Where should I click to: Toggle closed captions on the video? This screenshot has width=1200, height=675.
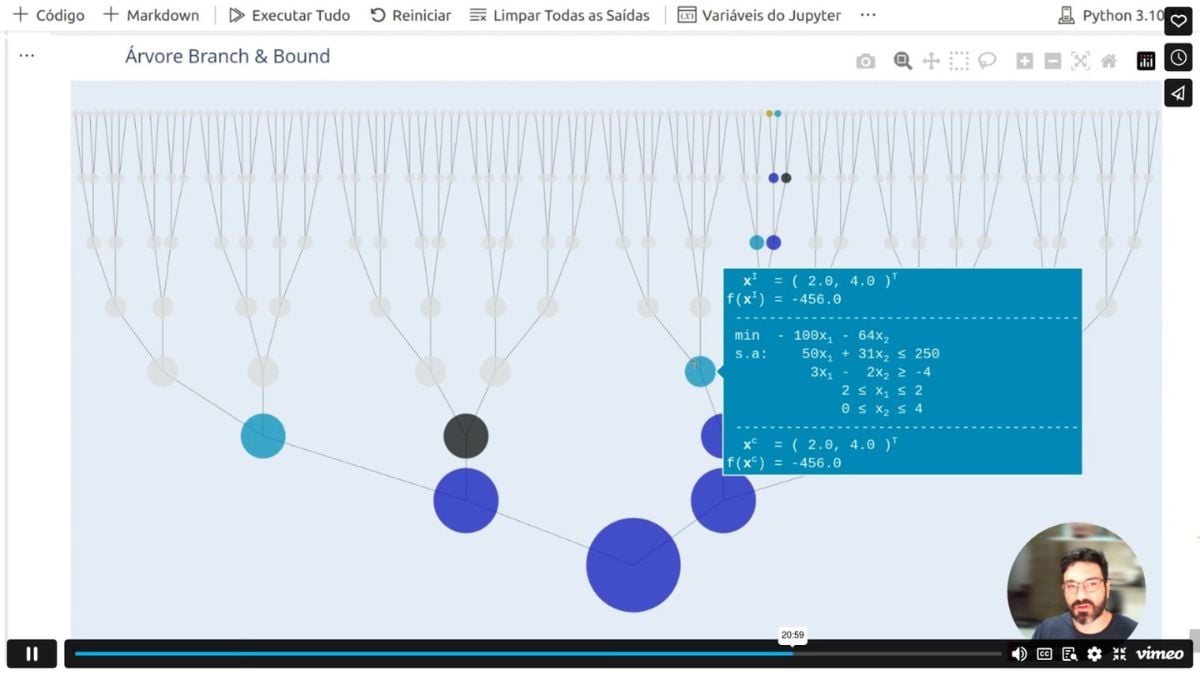pos(1044,654)
